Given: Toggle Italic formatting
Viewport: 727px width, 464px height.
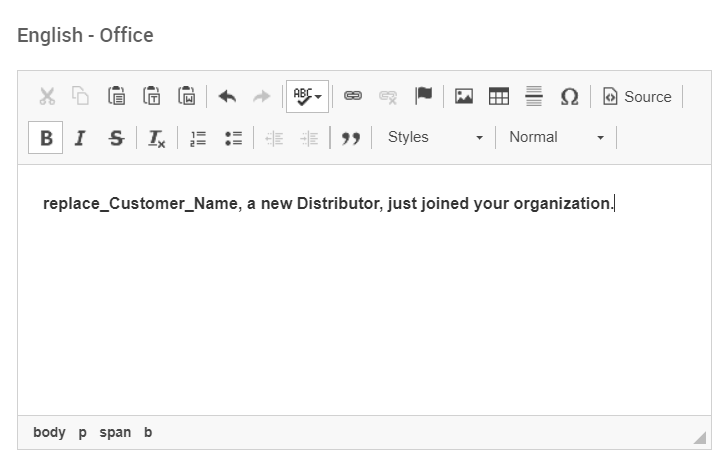Looking at the screenshot, I should (x=80, y=138).
